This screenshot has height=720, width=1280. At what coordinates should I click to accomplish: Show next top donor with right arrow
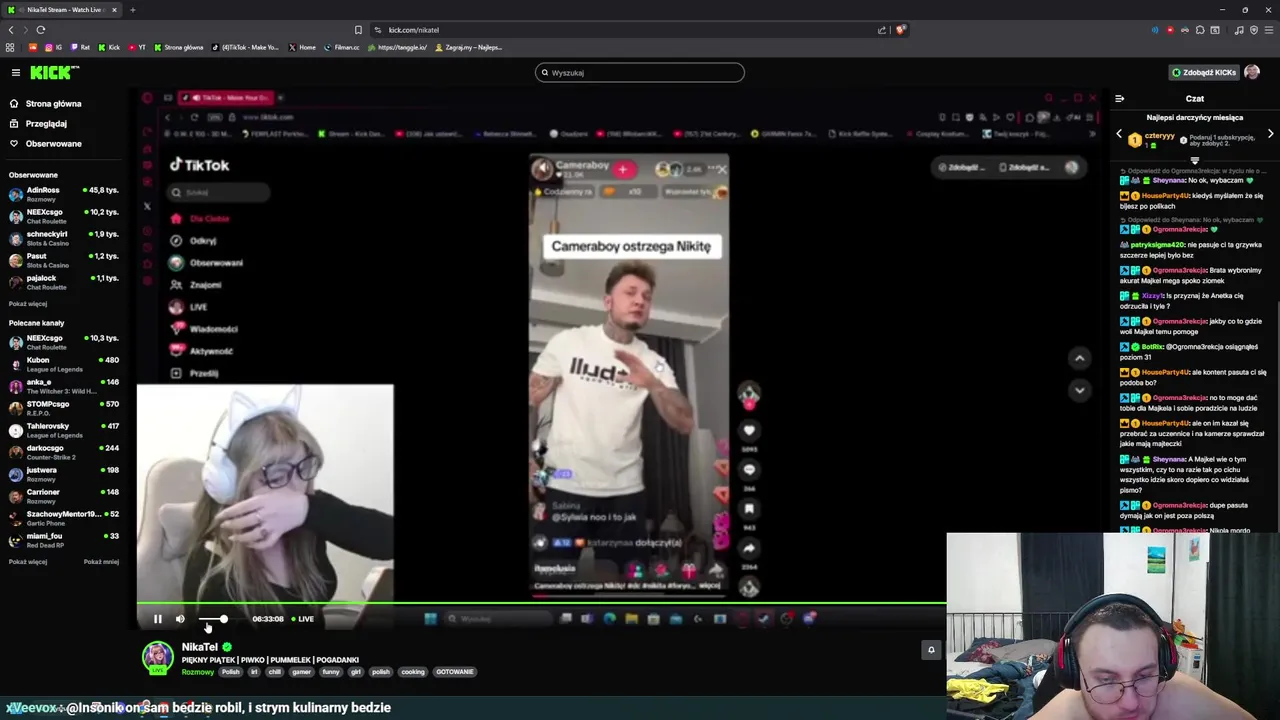tap(1270, 134)
